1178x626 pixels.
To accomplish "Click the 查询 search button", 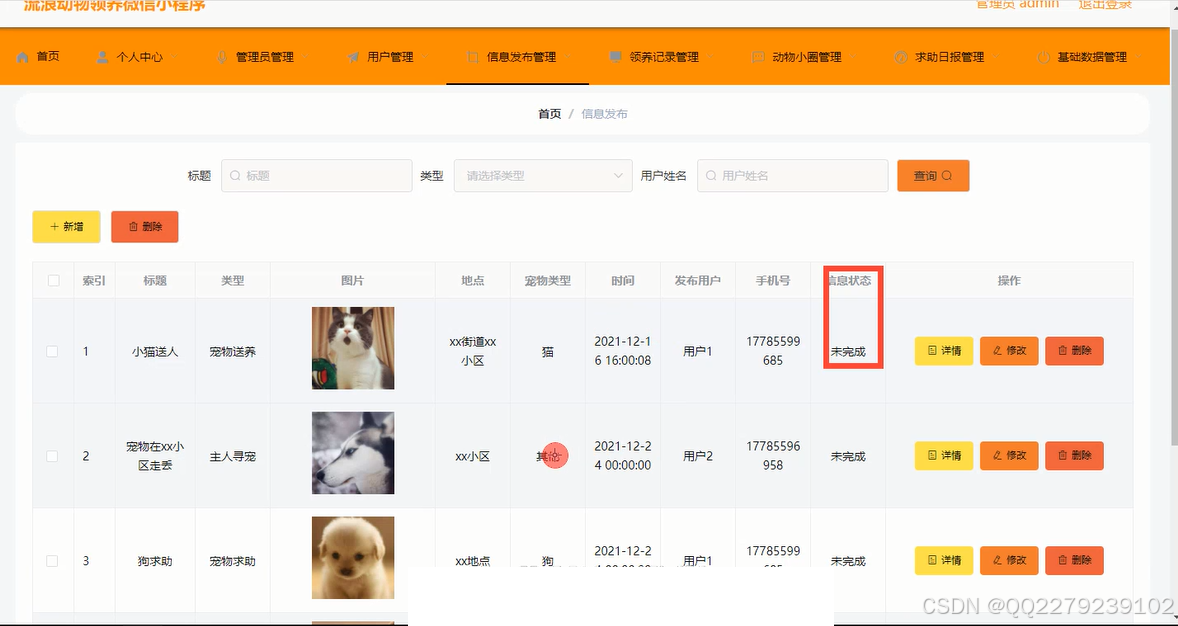I will coord(932,175).
